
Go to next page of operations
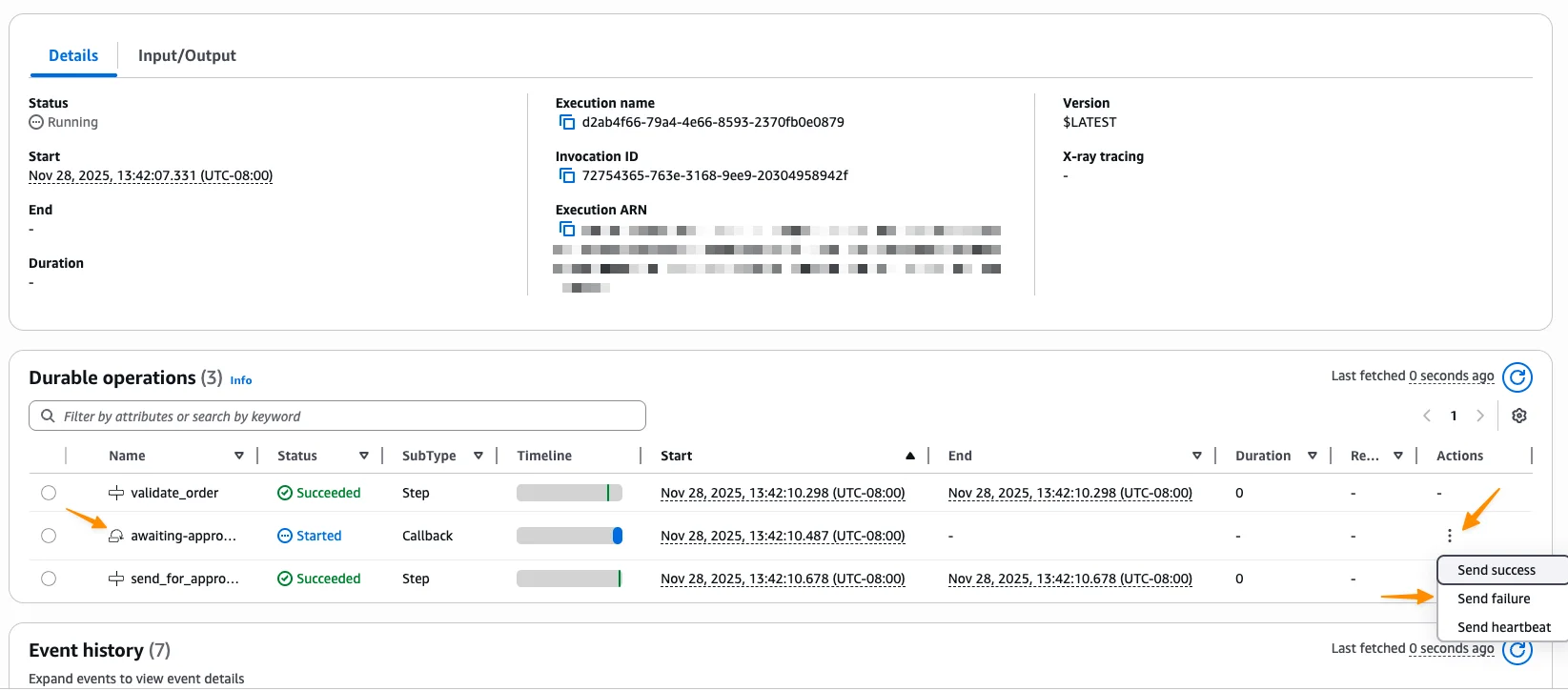(1480, 416)
